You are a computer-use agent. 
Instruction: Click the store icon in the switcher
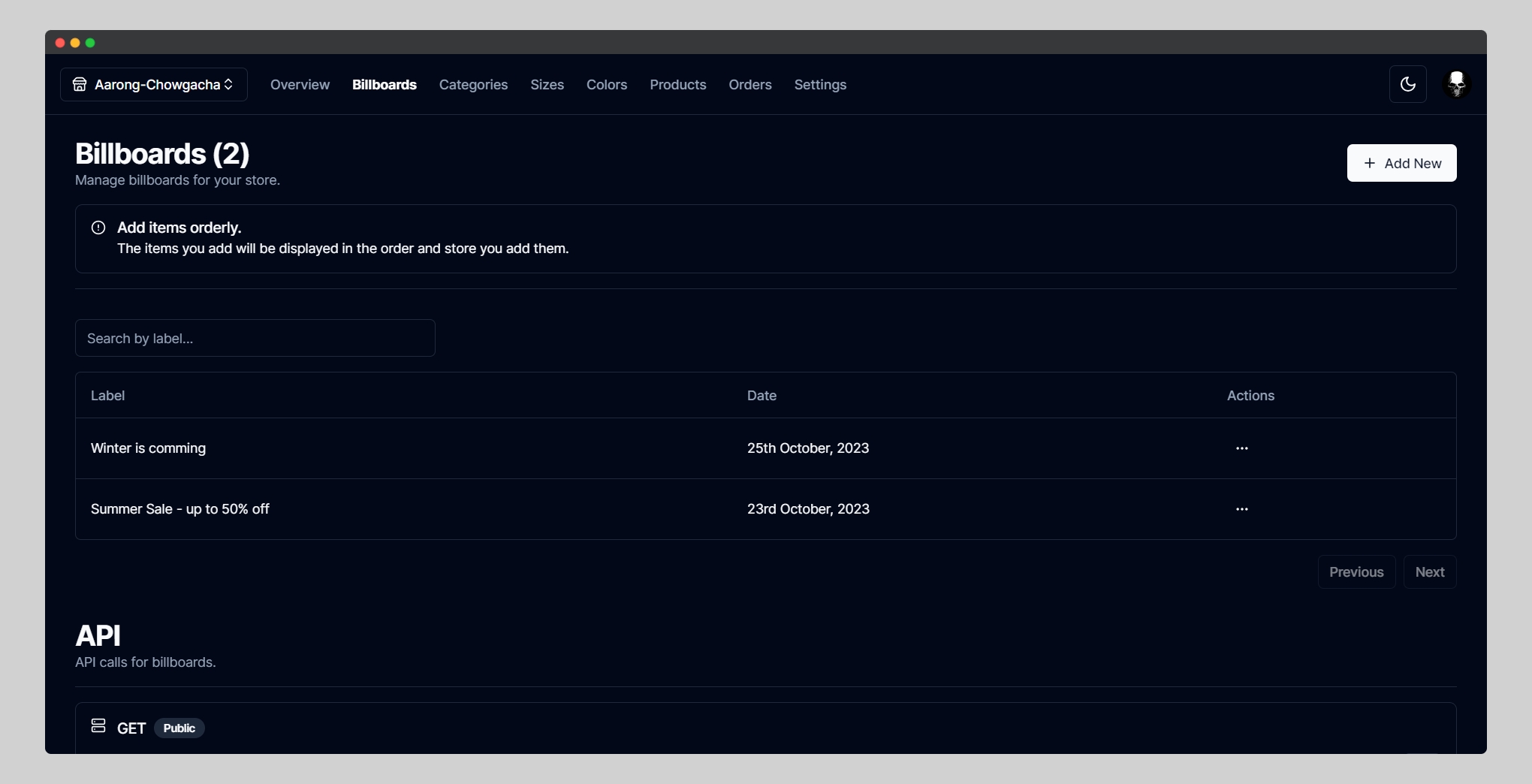(x=80, y=84)
